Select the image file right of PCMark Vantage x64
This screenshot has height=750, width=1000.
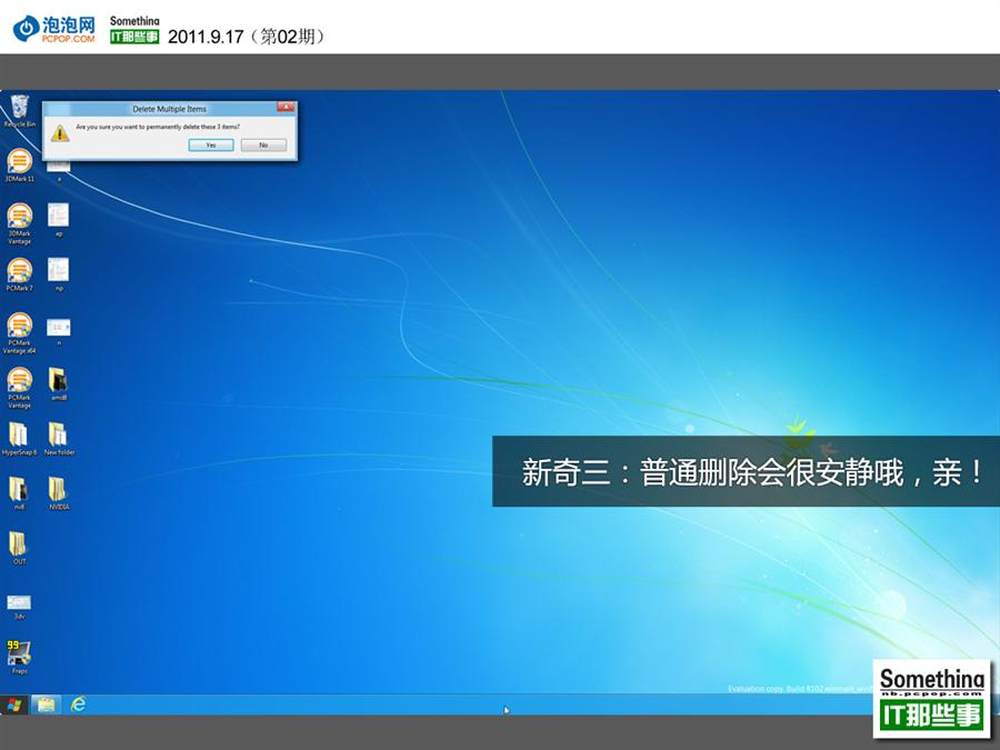point(59,332)
